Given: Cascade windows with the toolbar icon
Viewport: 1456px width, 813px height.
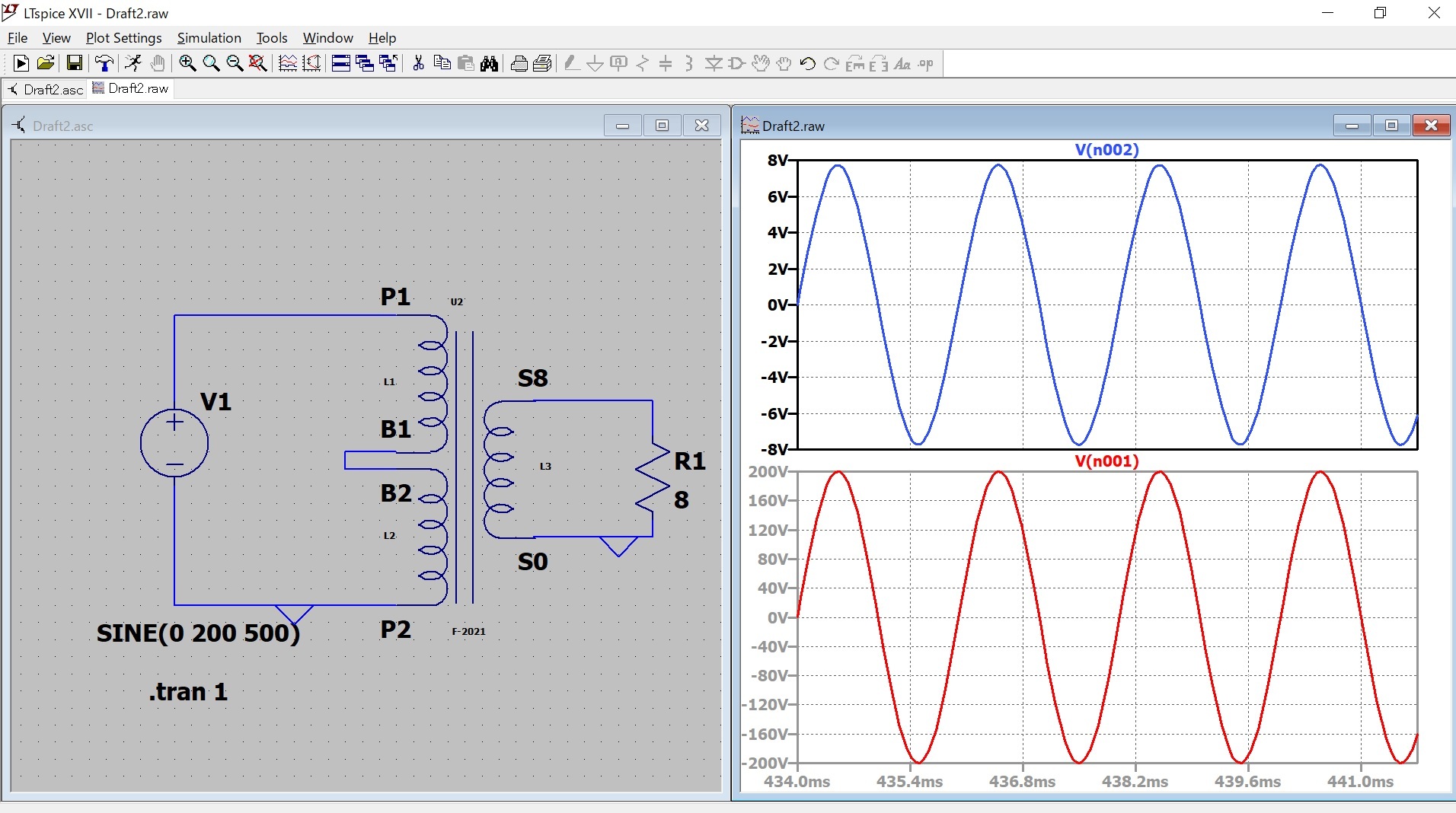Looking at the screenshot, I should coord(365,64).
